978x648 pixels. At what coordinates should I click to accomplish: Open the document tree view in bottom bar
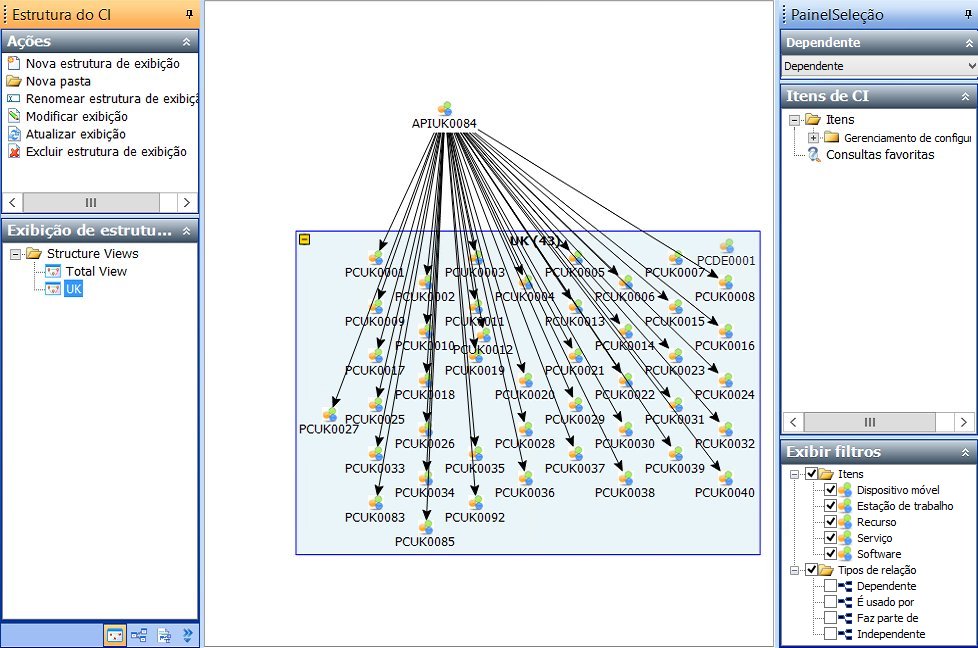point(164,636)
